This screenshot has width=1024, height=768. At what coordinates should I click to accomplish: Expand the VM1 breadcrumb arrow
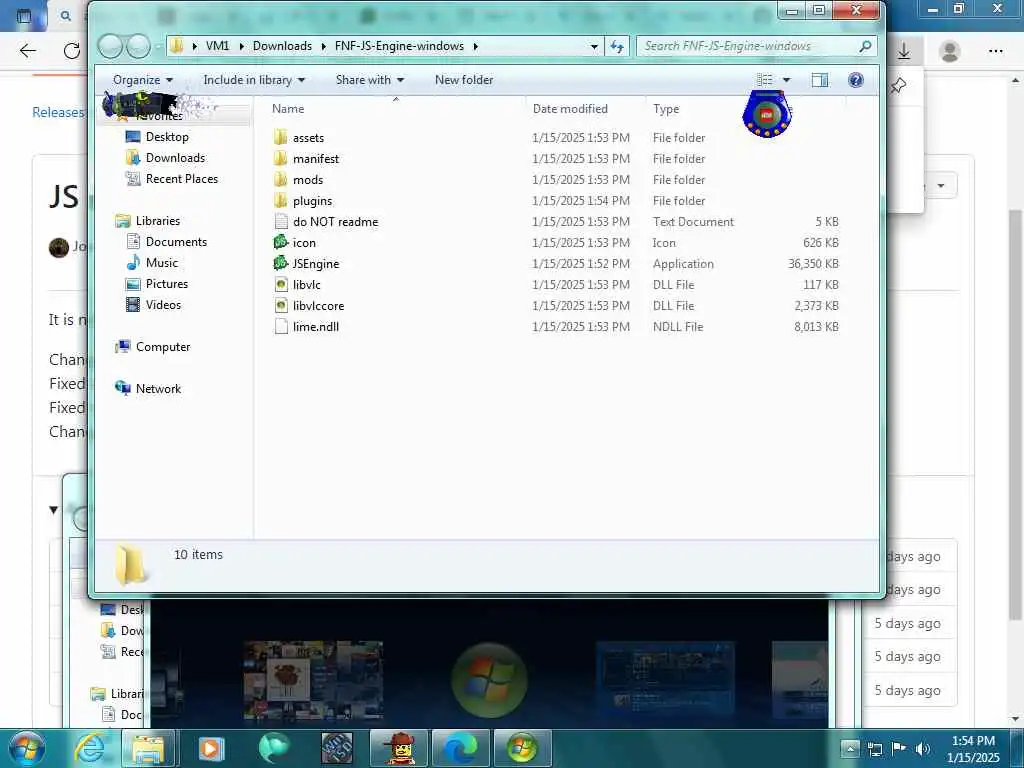pyautogui.click(x=242, y=46)
